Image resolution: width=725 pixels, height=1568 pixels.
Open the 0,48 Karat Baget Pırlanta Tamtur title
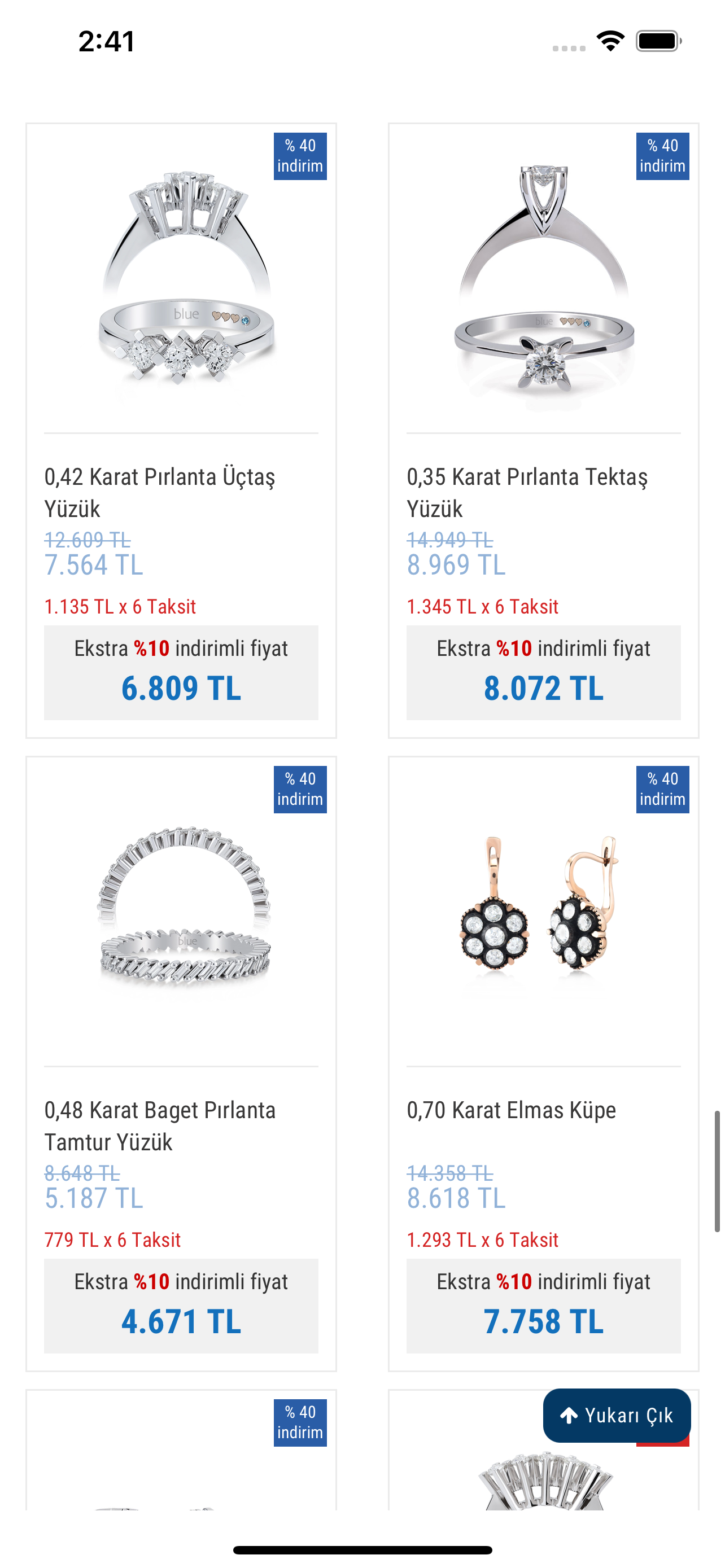click(x=159, y=1125)
